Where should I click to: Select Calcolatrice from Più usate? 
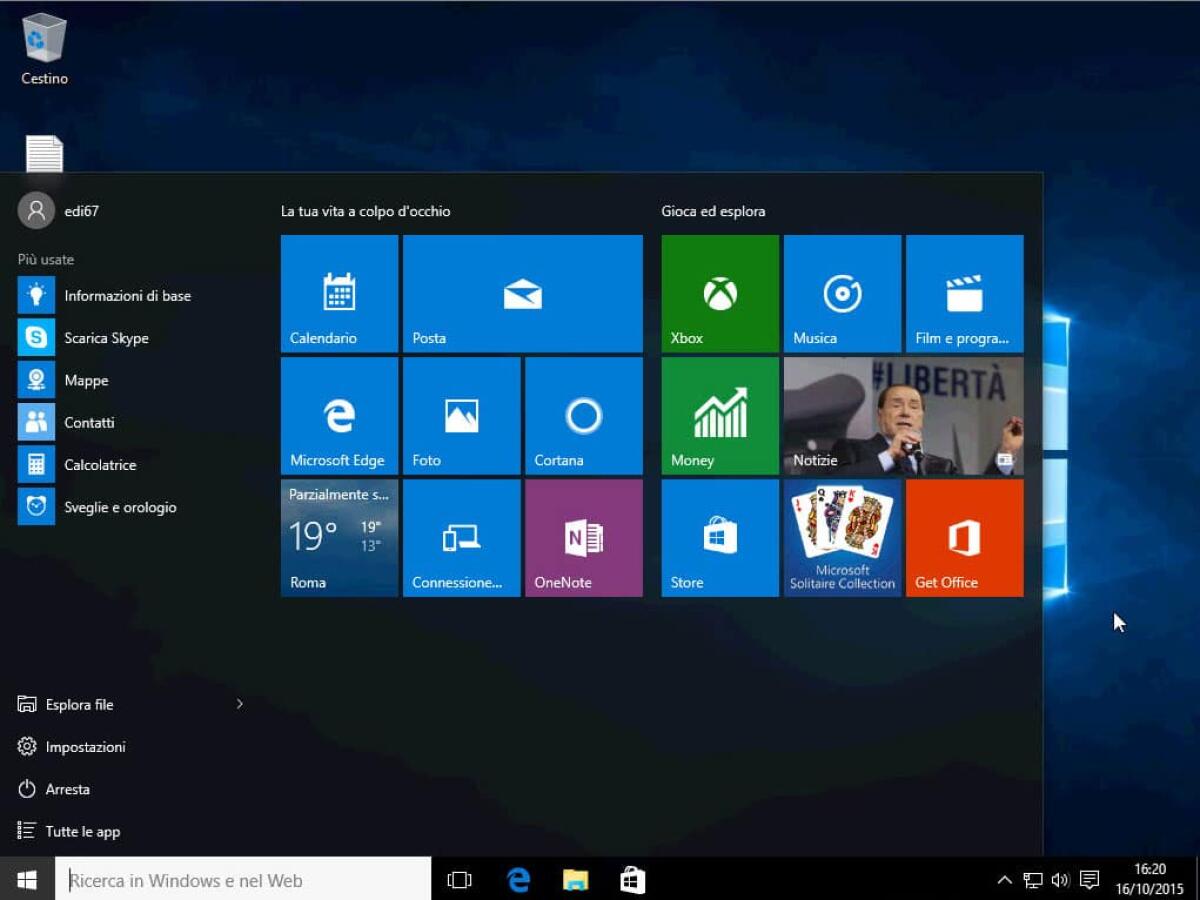(100, 464)
